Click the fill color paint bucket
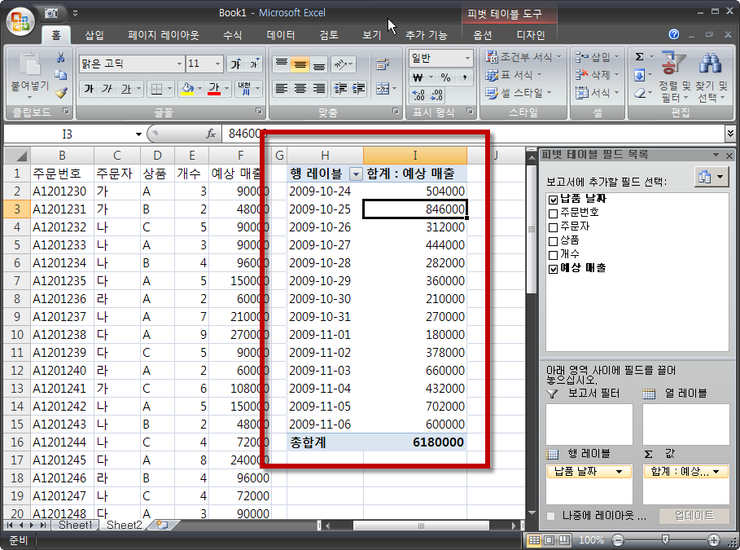 [187, 89]
